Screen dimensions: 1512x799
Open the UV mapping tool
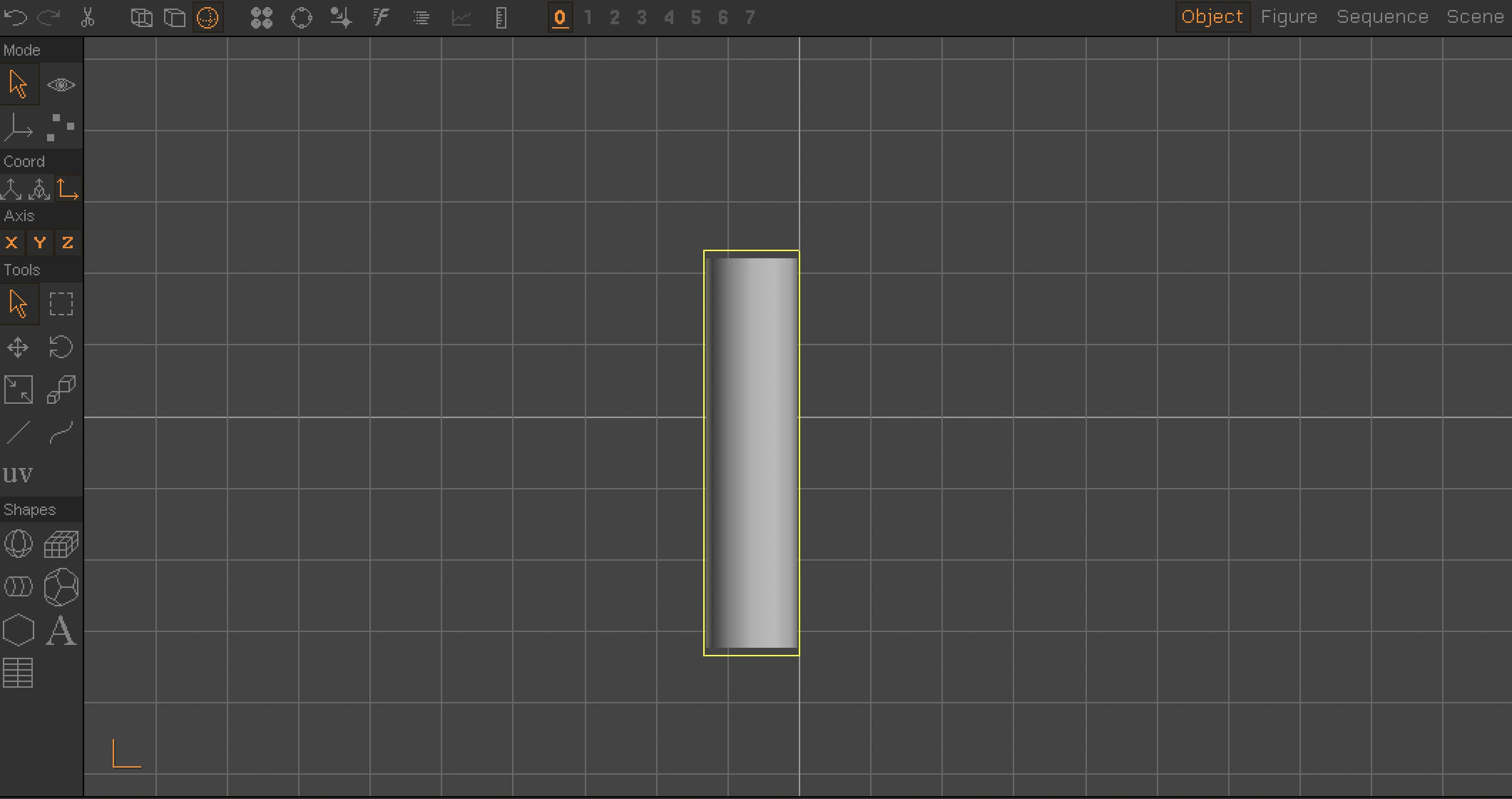[19, 473]
